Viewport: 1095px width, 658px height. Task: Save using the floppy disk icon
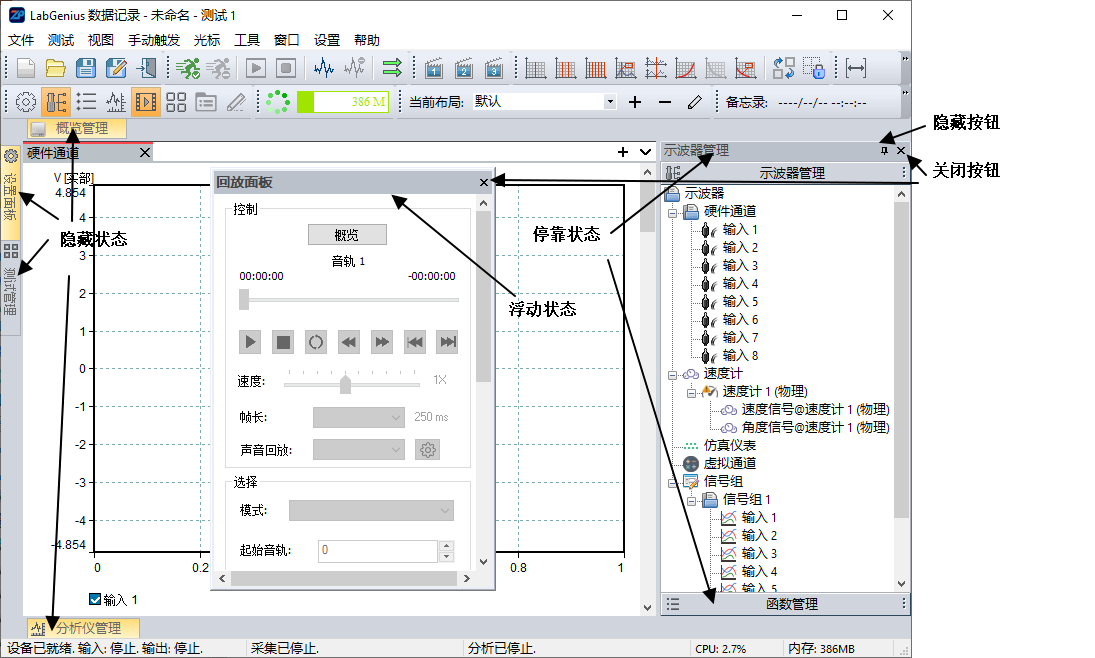coord(85,68)
